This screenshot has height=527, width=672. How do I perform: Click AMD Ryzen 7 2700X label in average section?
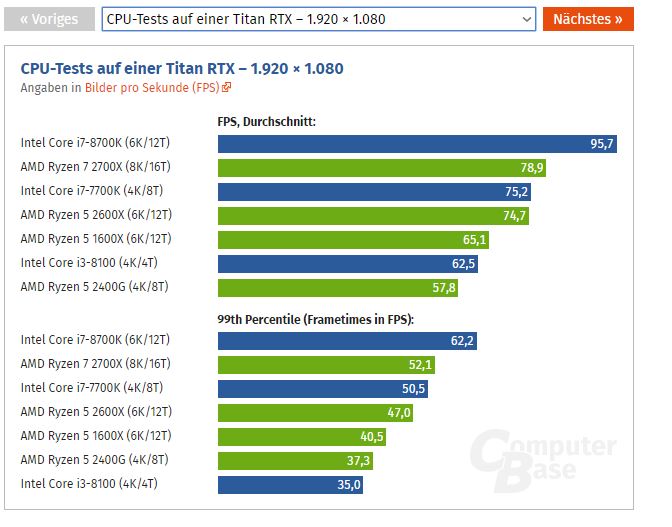96,167
